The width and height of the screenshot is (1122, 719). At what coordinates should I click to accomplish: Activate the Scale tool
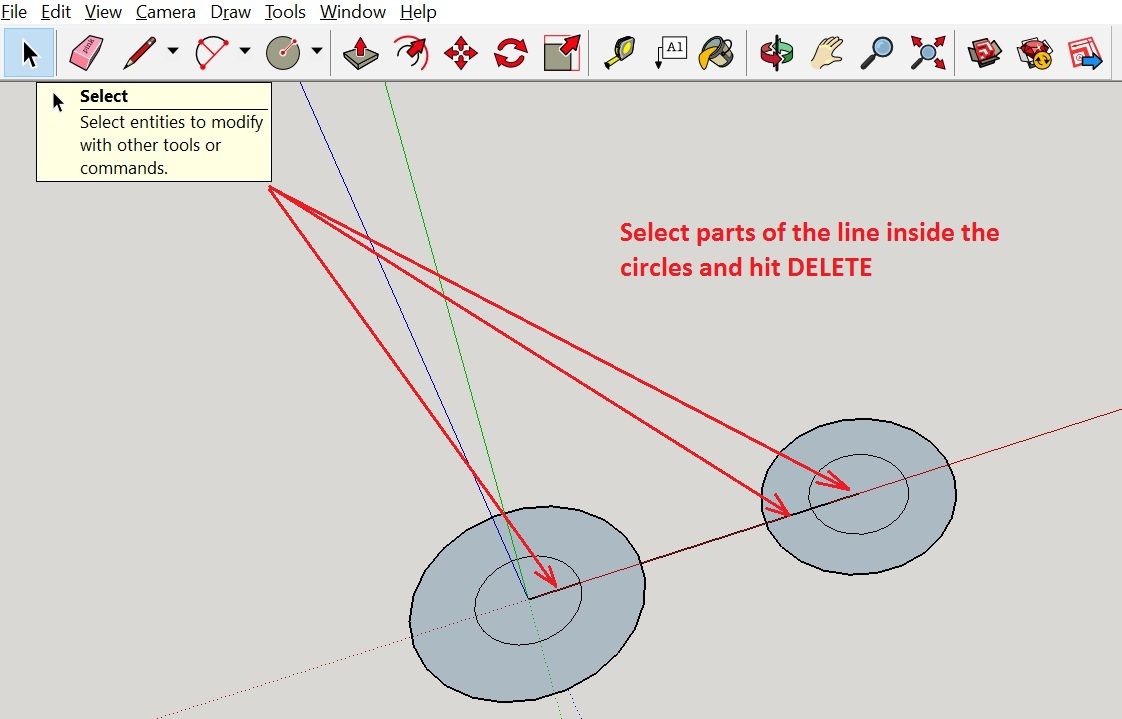coord(560,52)
